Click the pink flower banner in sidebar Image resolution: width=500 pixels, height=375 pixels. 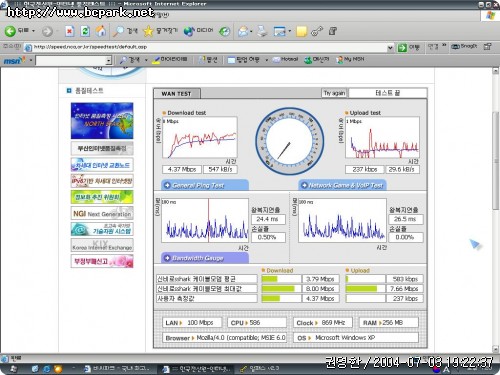coord(102,261)
